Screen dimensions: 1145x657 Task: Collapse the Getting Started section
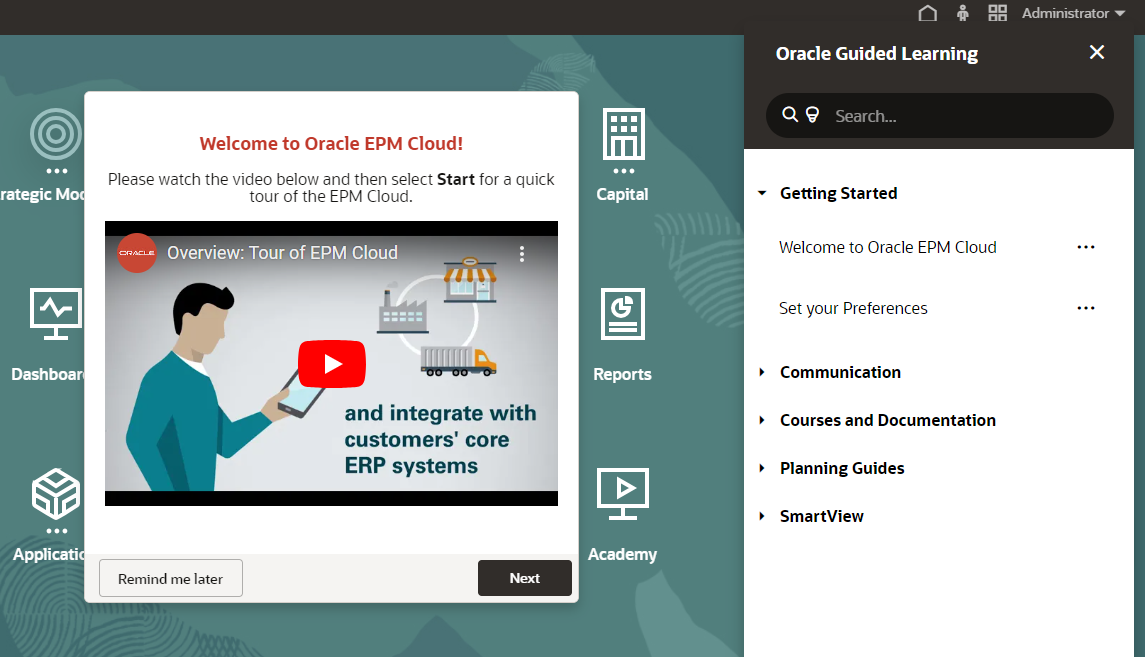click(762, 193)
